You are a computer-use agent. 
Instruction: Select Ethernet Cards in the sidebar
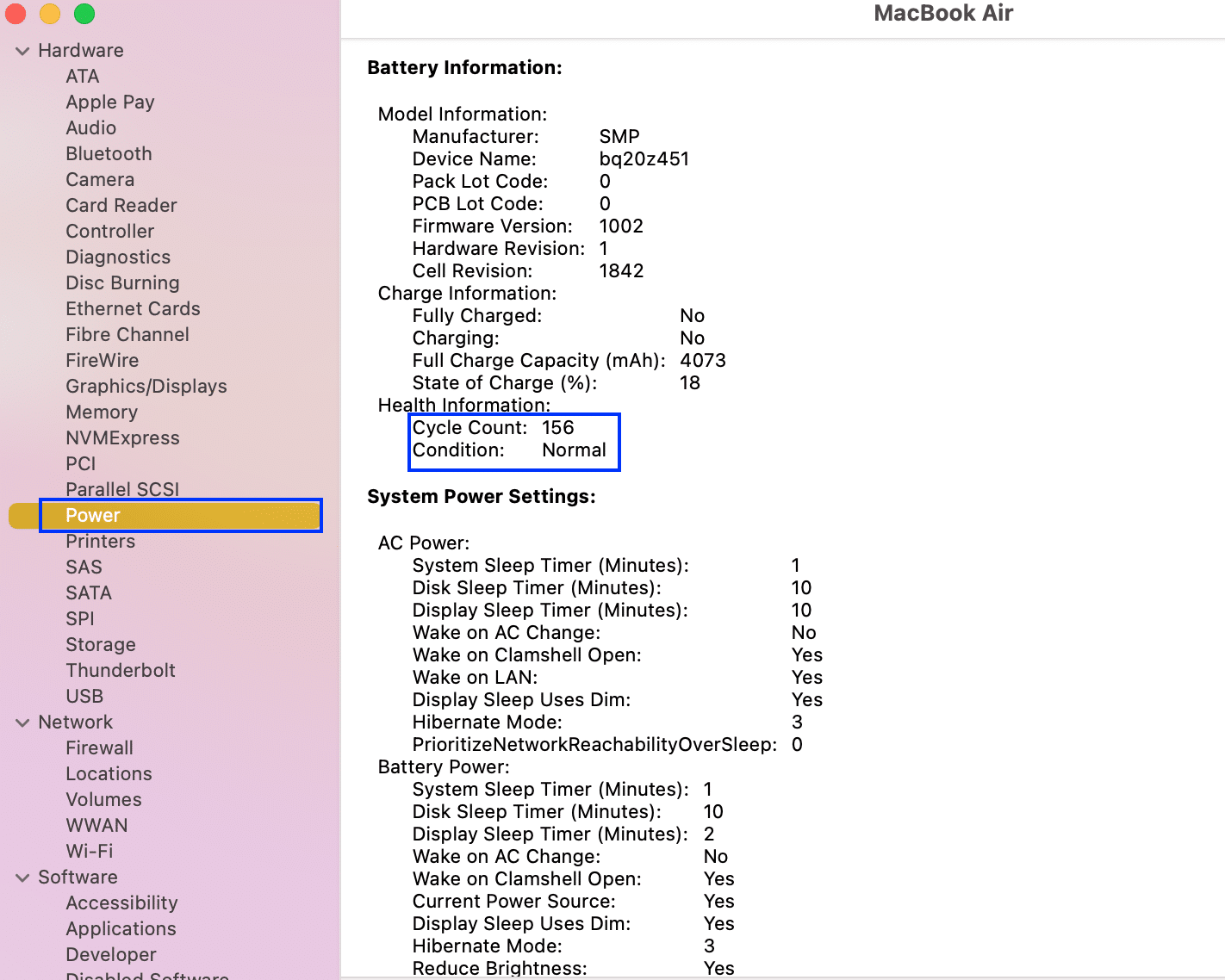pyautogui.click(x=133, y=308)
